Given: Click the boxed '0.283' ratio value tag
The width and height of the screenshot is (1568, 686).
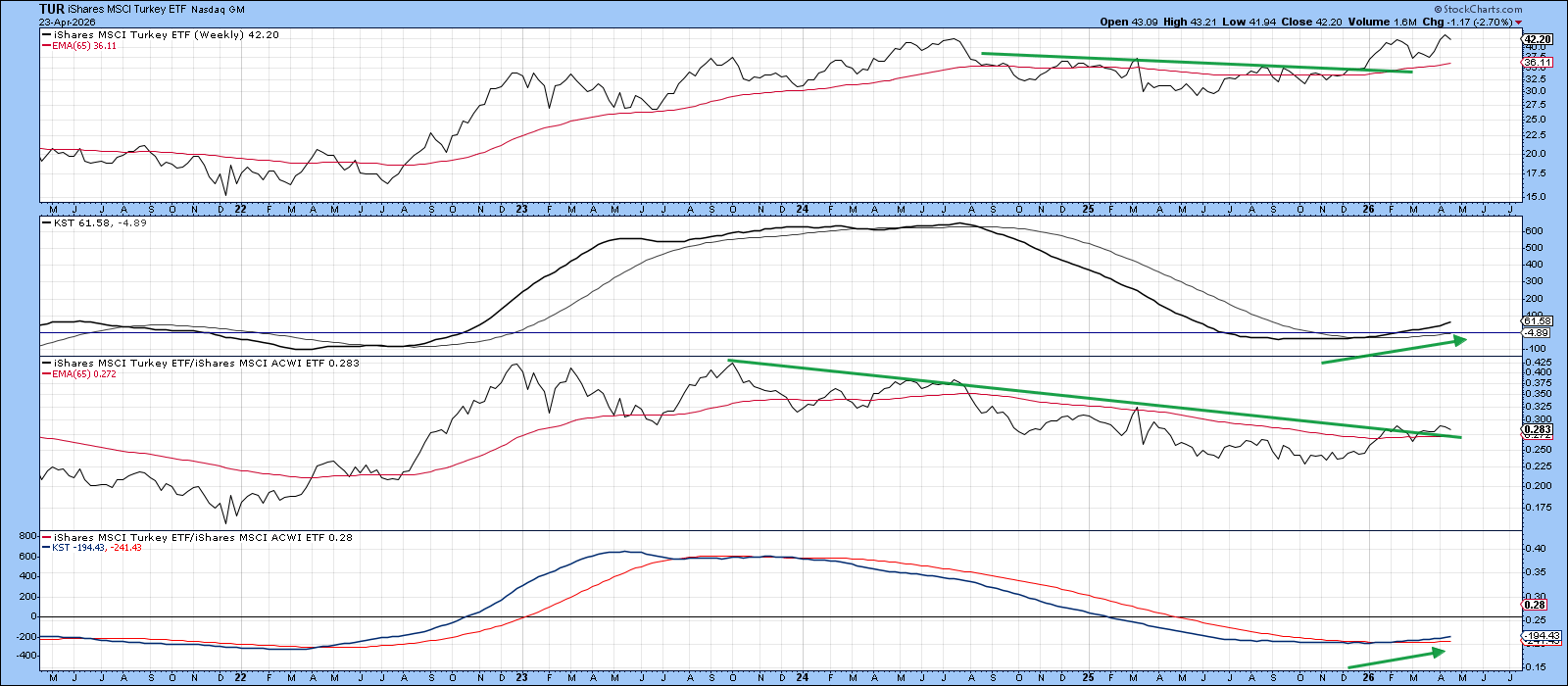Looking at the screenshot, I should point(1538,429).
